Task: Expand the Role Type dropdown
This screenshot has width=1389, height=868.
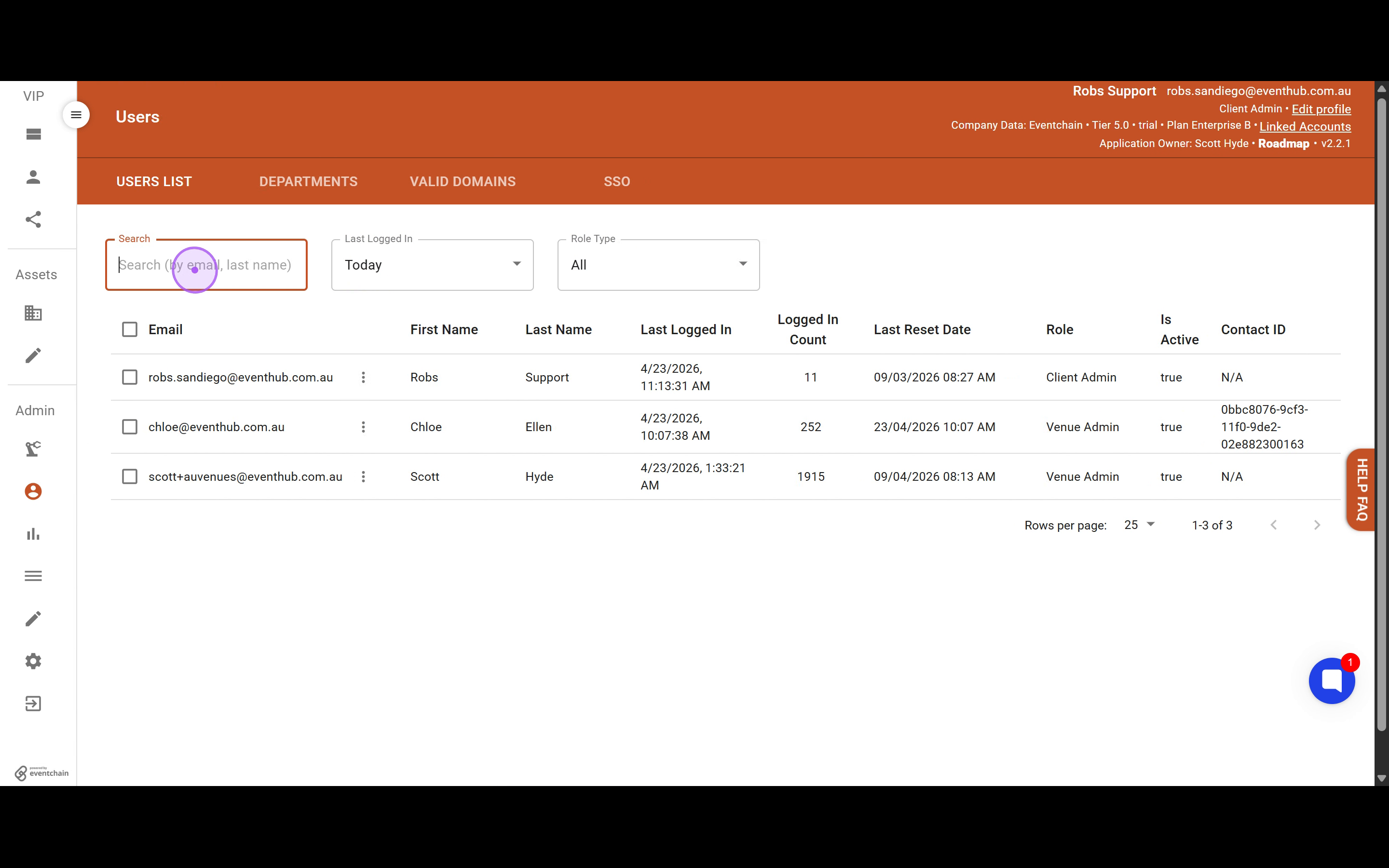Action: point(658,265)
